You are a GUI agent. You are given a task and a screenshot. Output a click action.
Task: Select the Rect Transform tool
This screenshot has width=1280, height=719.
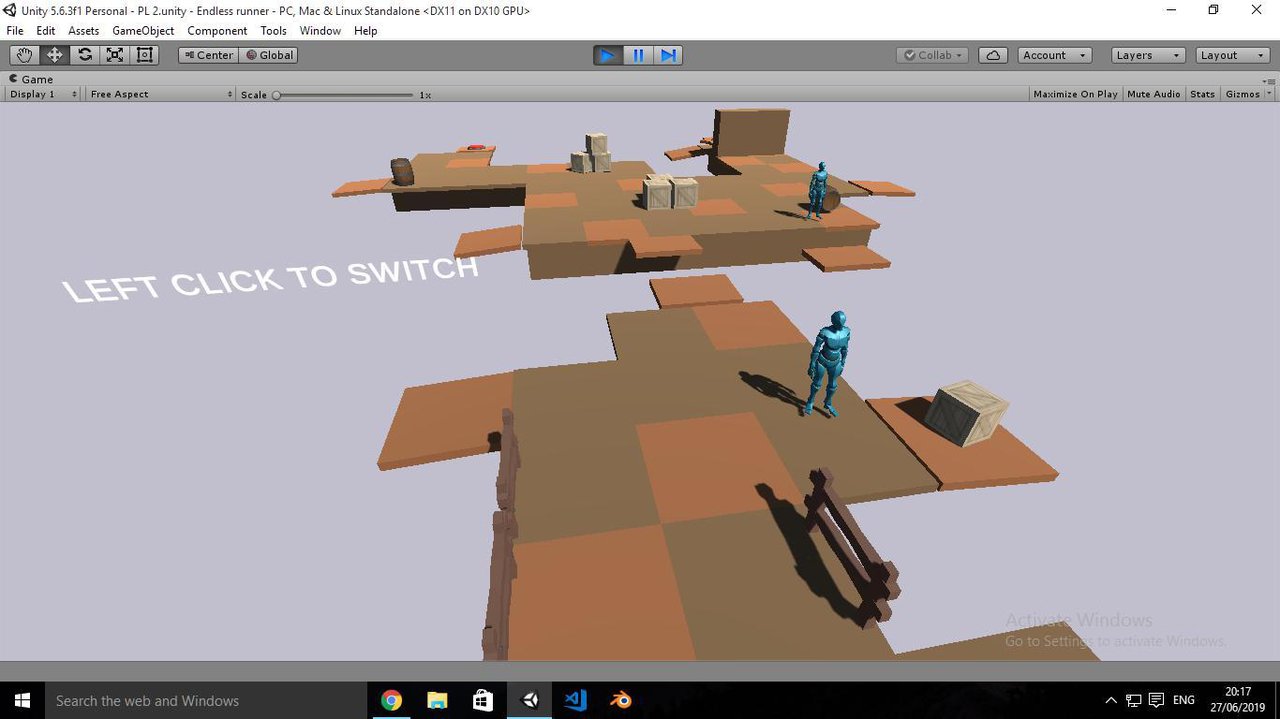pos(145,55)
